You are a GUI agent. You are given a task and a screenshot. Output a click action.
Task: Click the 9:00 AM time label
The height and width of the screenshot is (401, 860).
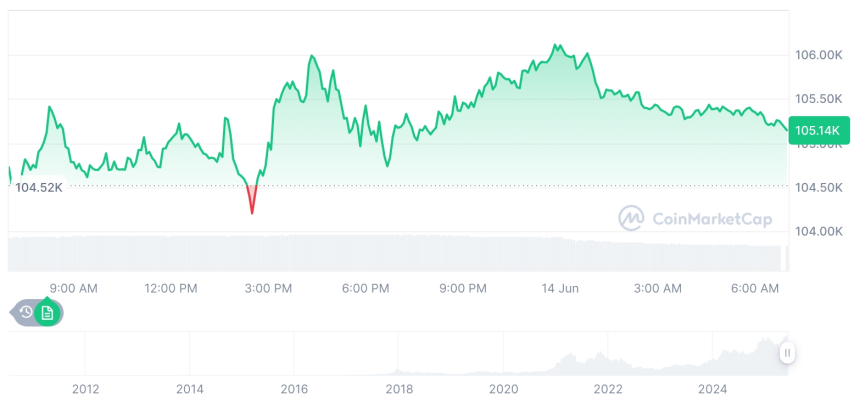[73, 288]
